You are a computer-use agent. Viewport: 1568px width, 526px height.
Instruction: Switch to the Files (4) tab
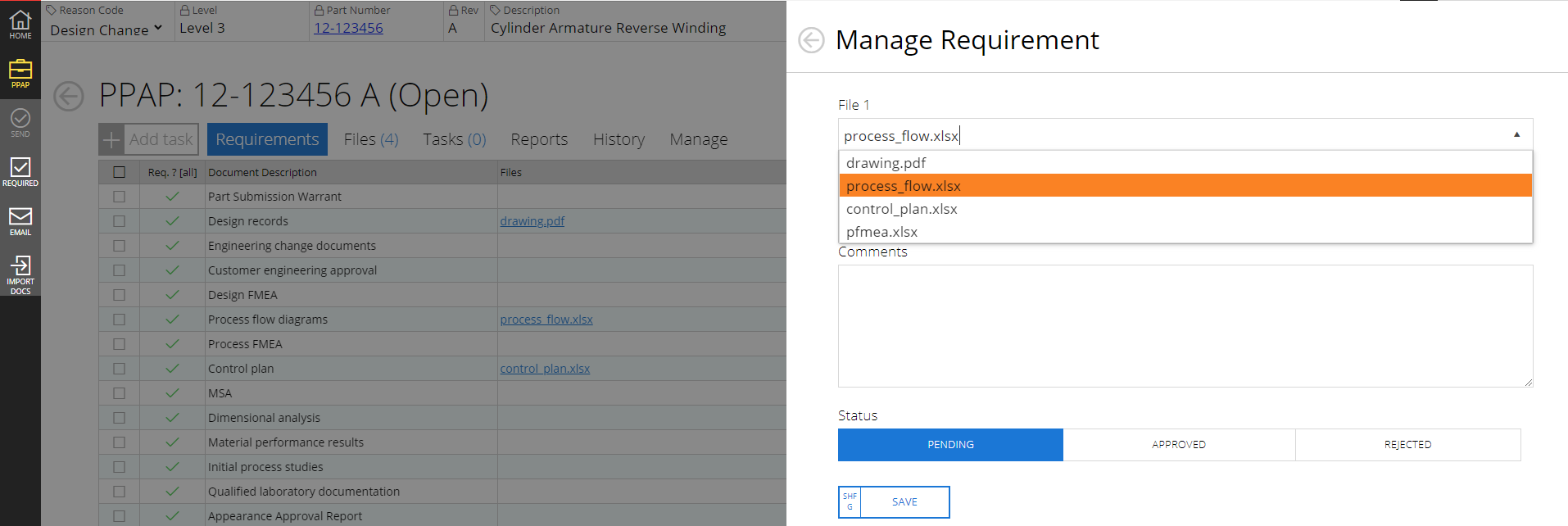pyautogui.click(x=371, y=139)
